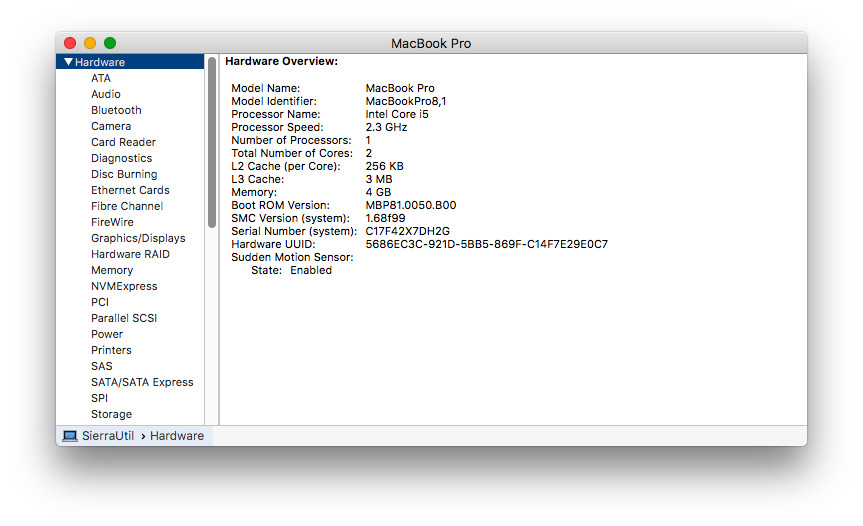Click the Memory value 4 GB

(x=378, y=192)
